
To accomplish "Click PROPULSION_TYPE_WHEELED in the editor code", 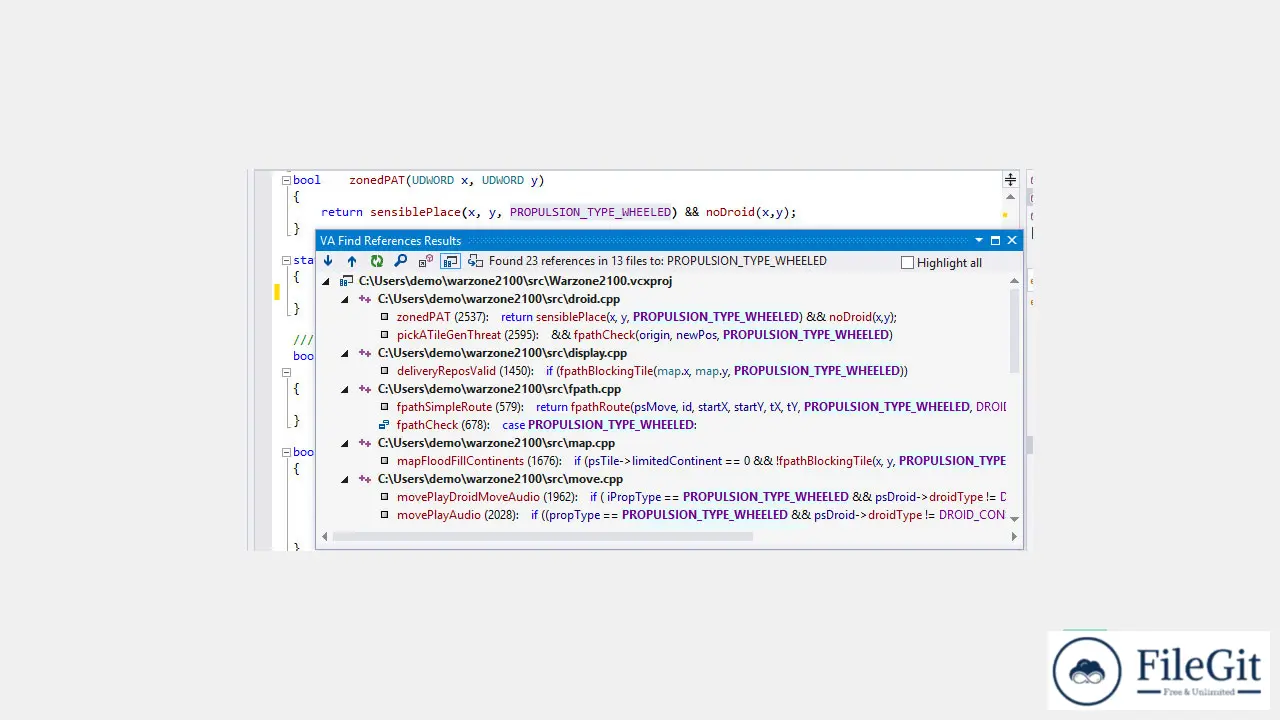I will coord(591,212).
